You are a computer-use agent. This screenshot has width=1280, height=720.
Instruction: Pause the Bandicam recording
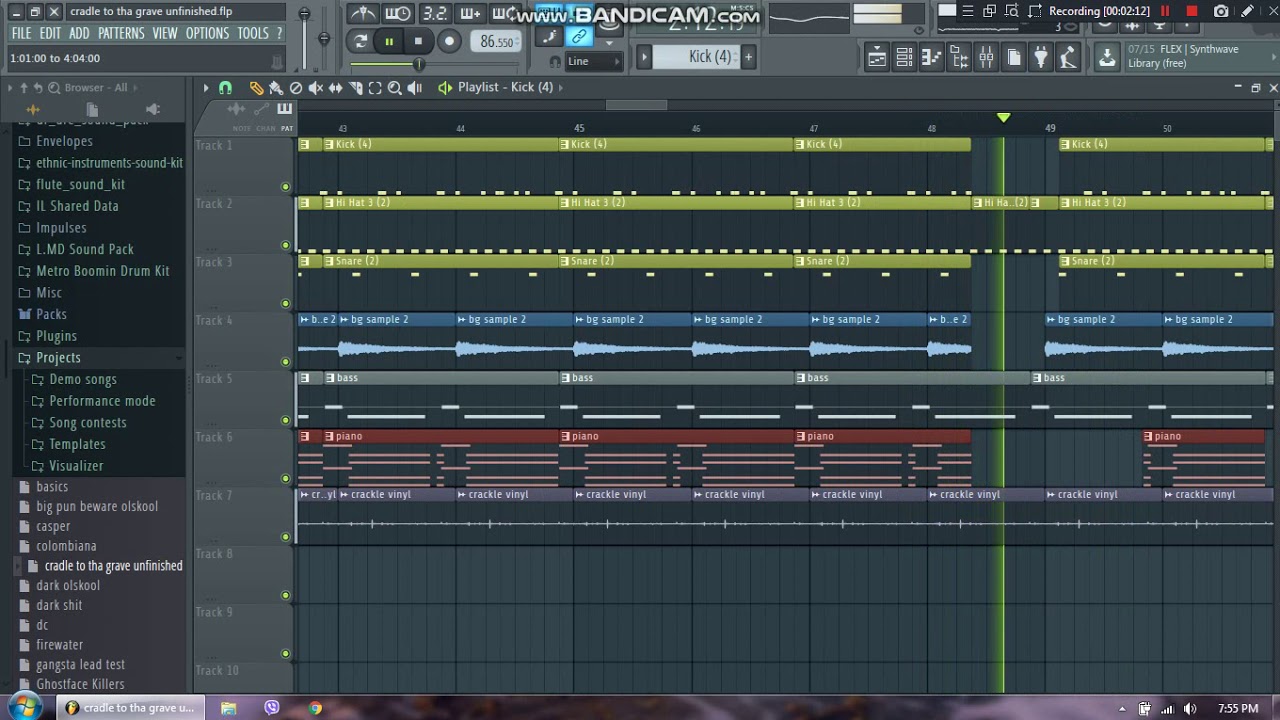1165,11
